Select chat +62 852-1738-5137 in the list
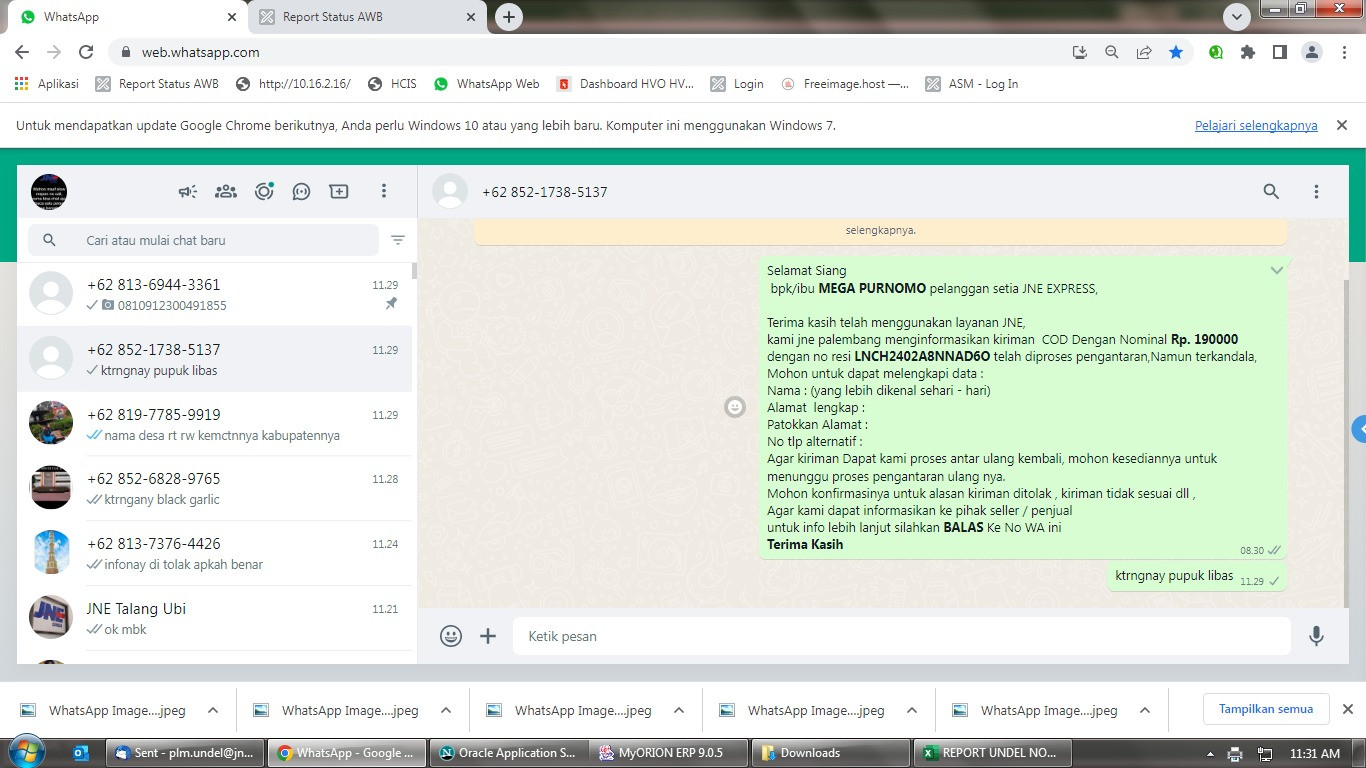 click(x=215, y=359)
